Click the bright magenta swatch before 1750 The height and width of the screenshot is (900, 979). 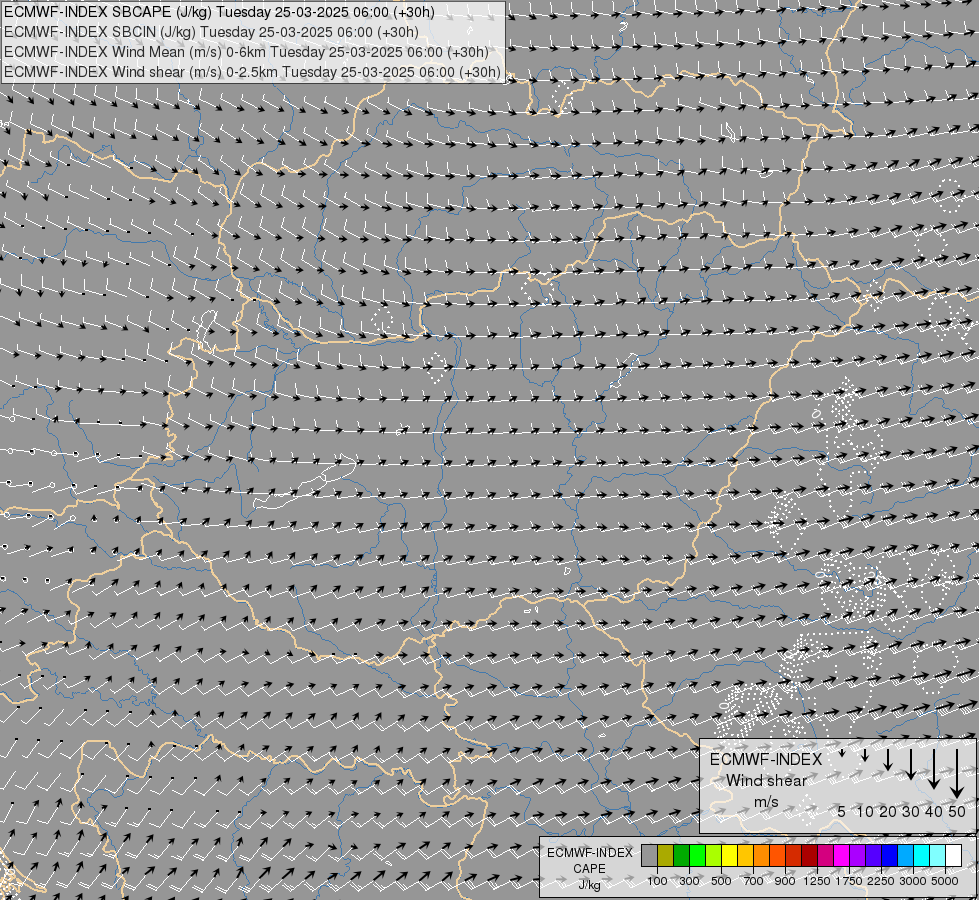[x=842, y=856]
